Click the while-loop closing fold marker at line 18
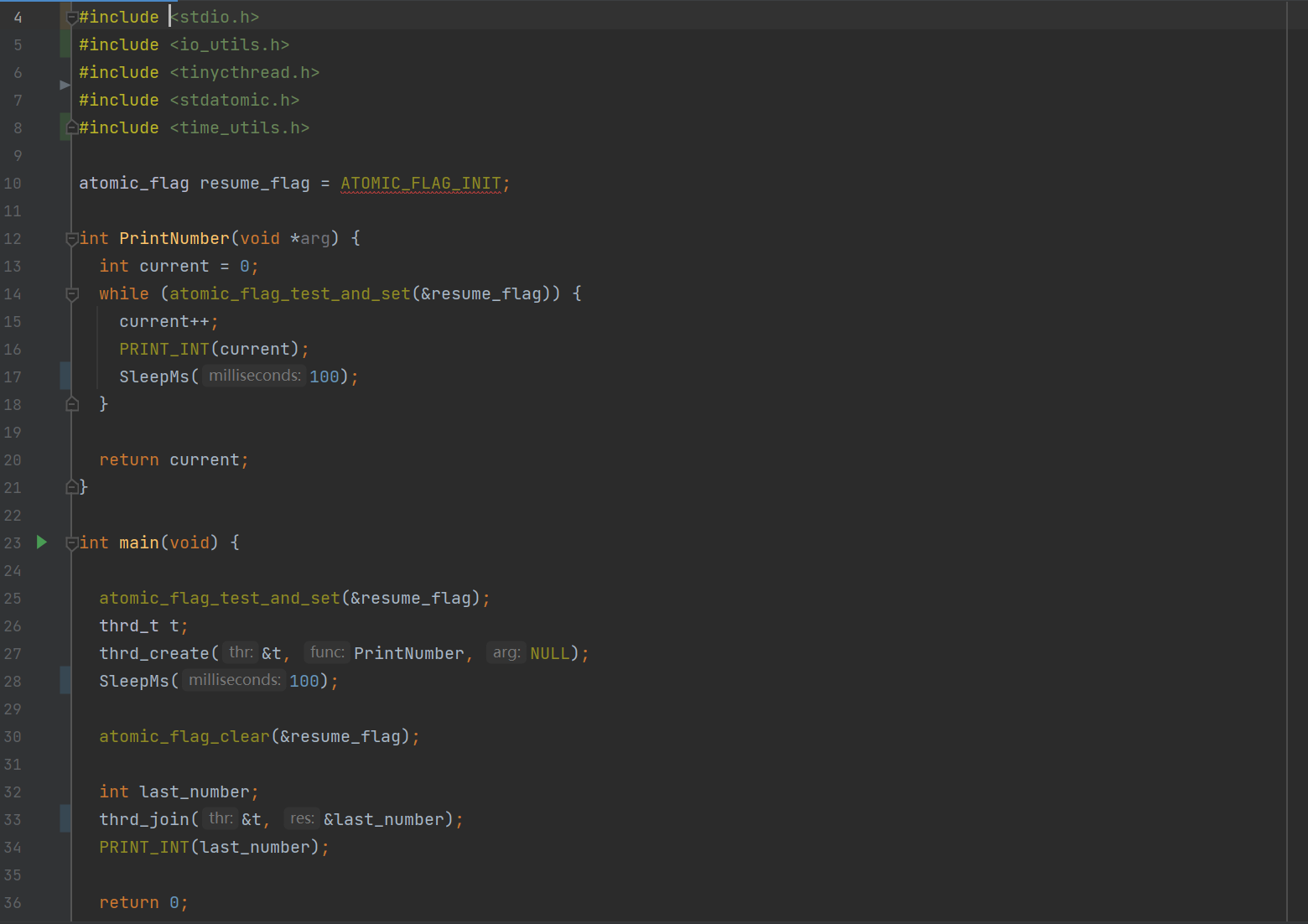 pyautogui.click(x=72, y=404)
